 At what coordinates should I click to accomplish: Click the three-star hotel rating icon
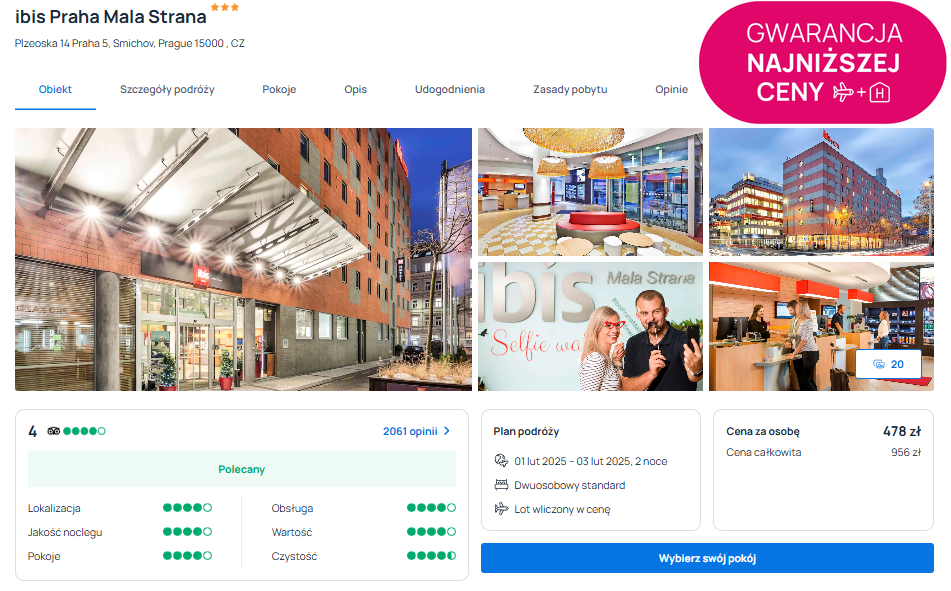[224, 7]
